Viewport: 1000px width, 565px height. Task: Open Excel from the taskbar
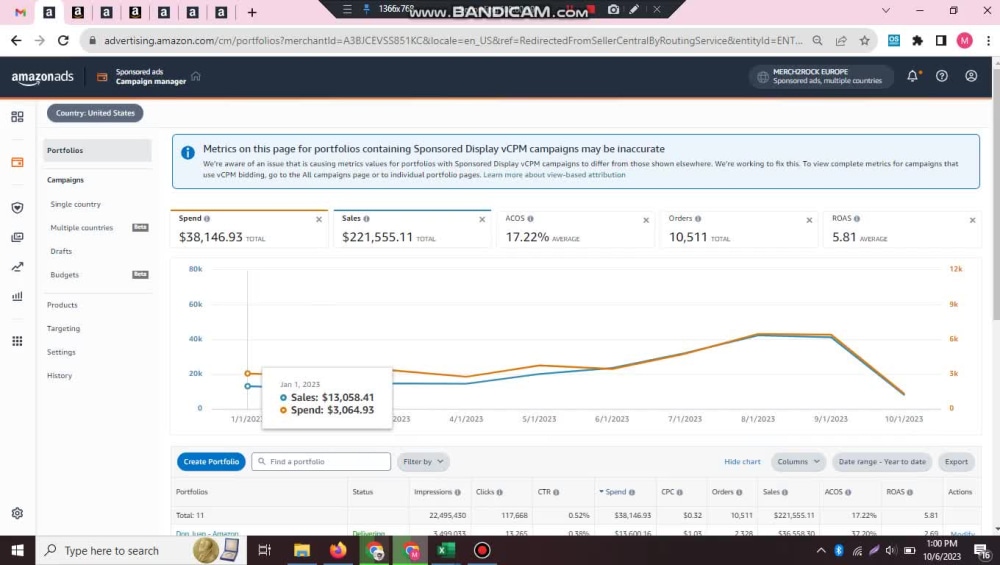click(x=446, y=550)
